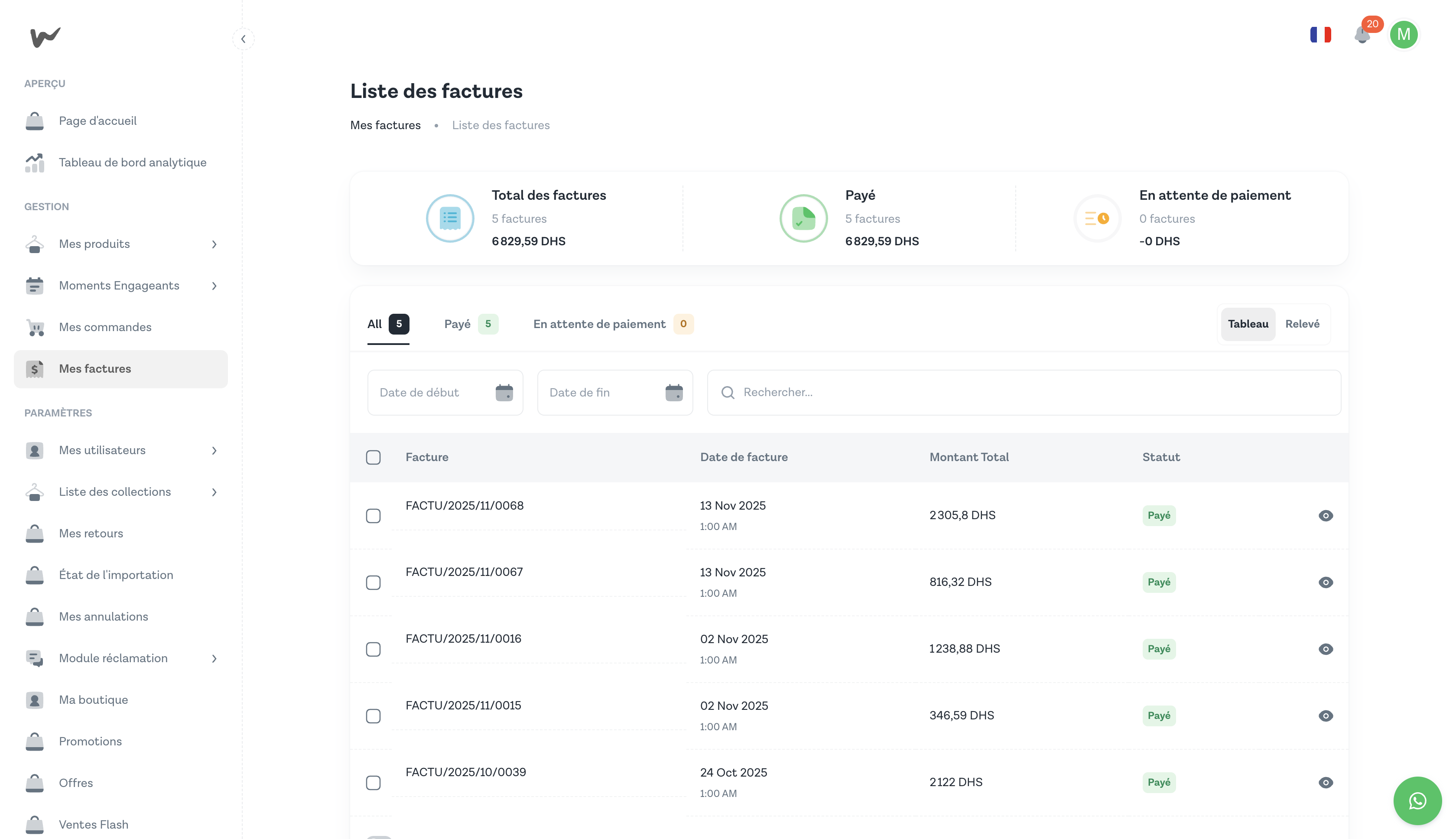Expand the Mes produits submenu
Viewport: 1456px width, 839px height.
pyautogui.click(x=214, y=244)
